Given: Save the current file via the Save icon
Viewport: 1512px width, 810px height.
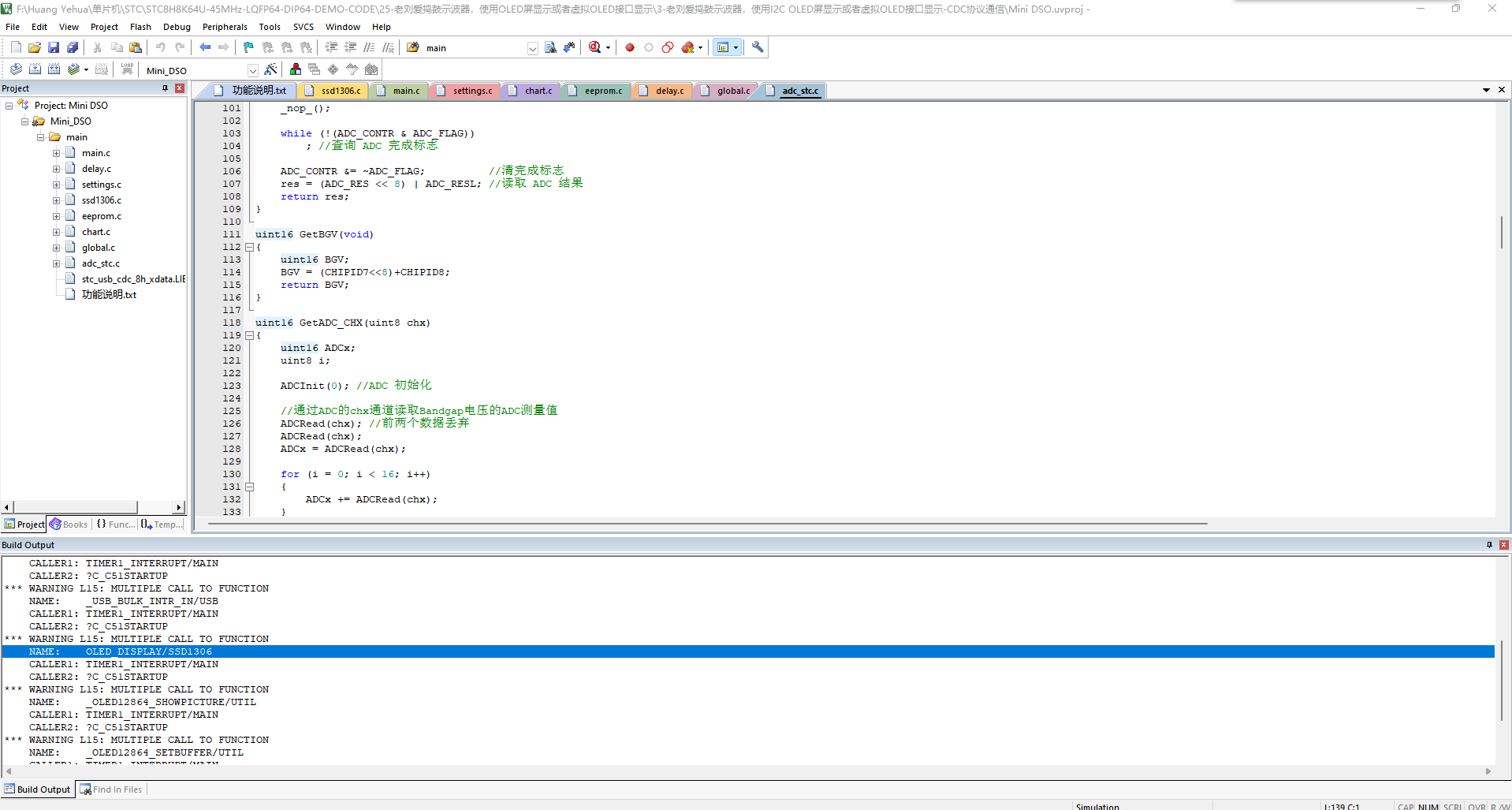Looking at the screenshot, I should pyautogui.click(x=54, y=48).
